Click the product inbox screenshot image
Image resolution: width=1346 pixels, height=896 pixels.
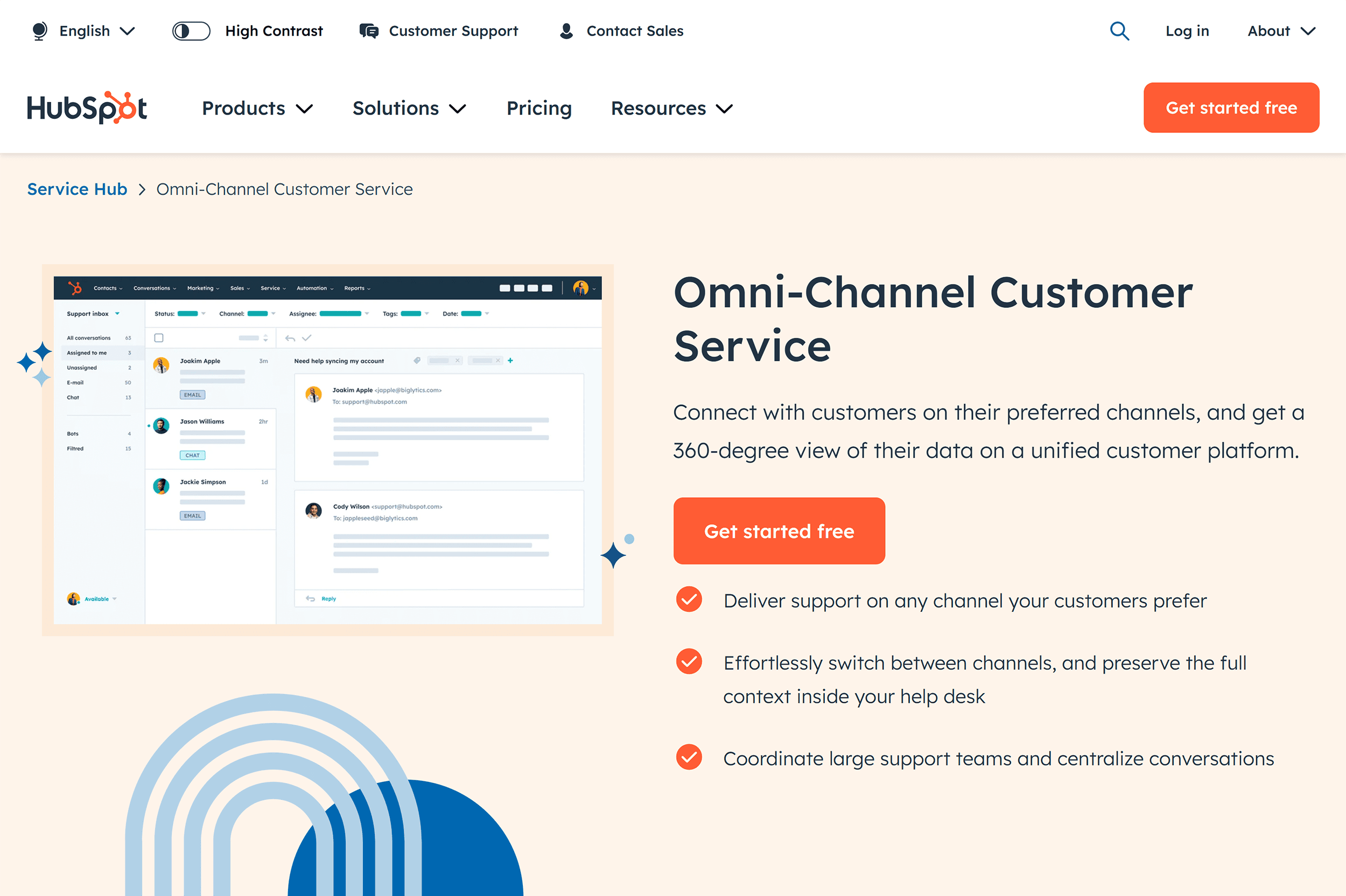(x=327, y=450)
